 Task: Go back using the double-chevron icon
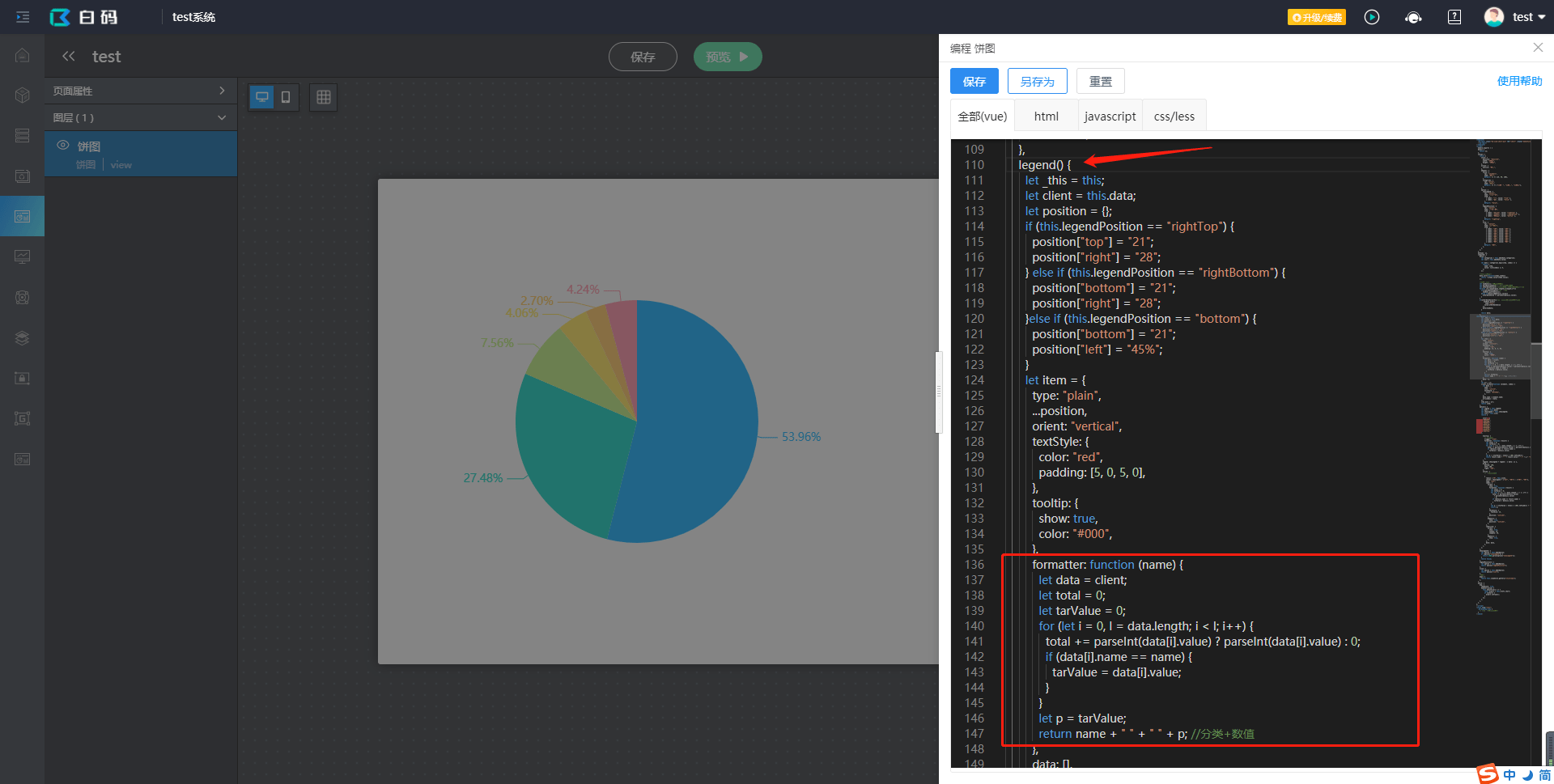pos(69,56)
